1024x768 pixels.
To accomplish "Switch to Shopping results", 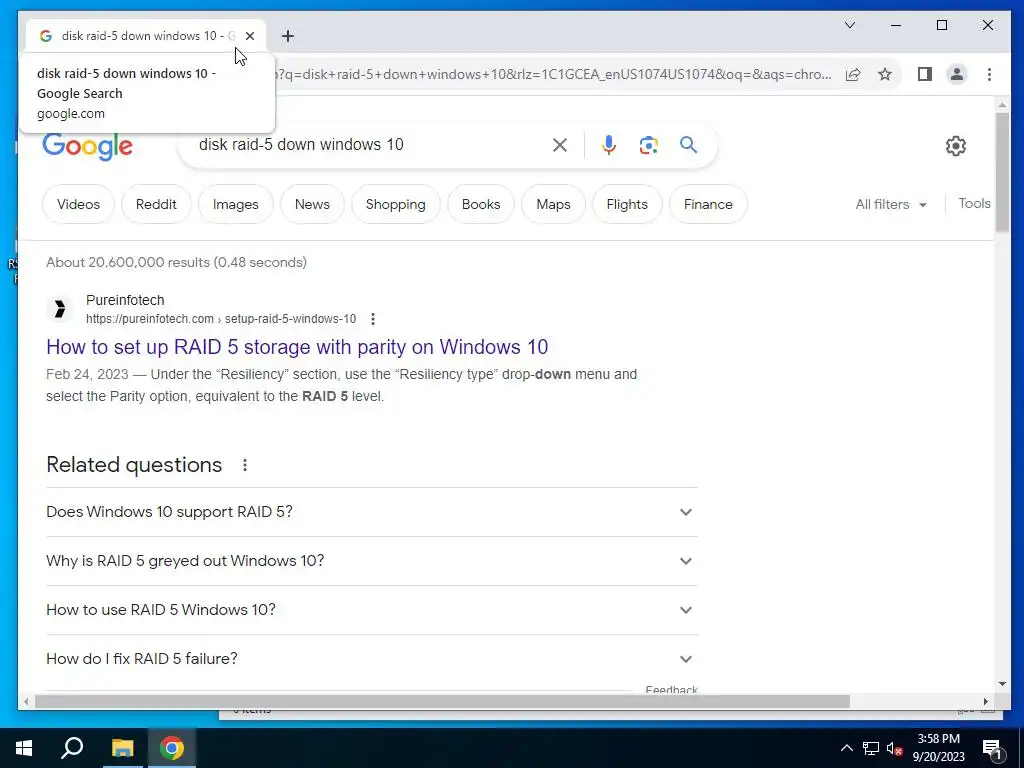I will [396, 204].
